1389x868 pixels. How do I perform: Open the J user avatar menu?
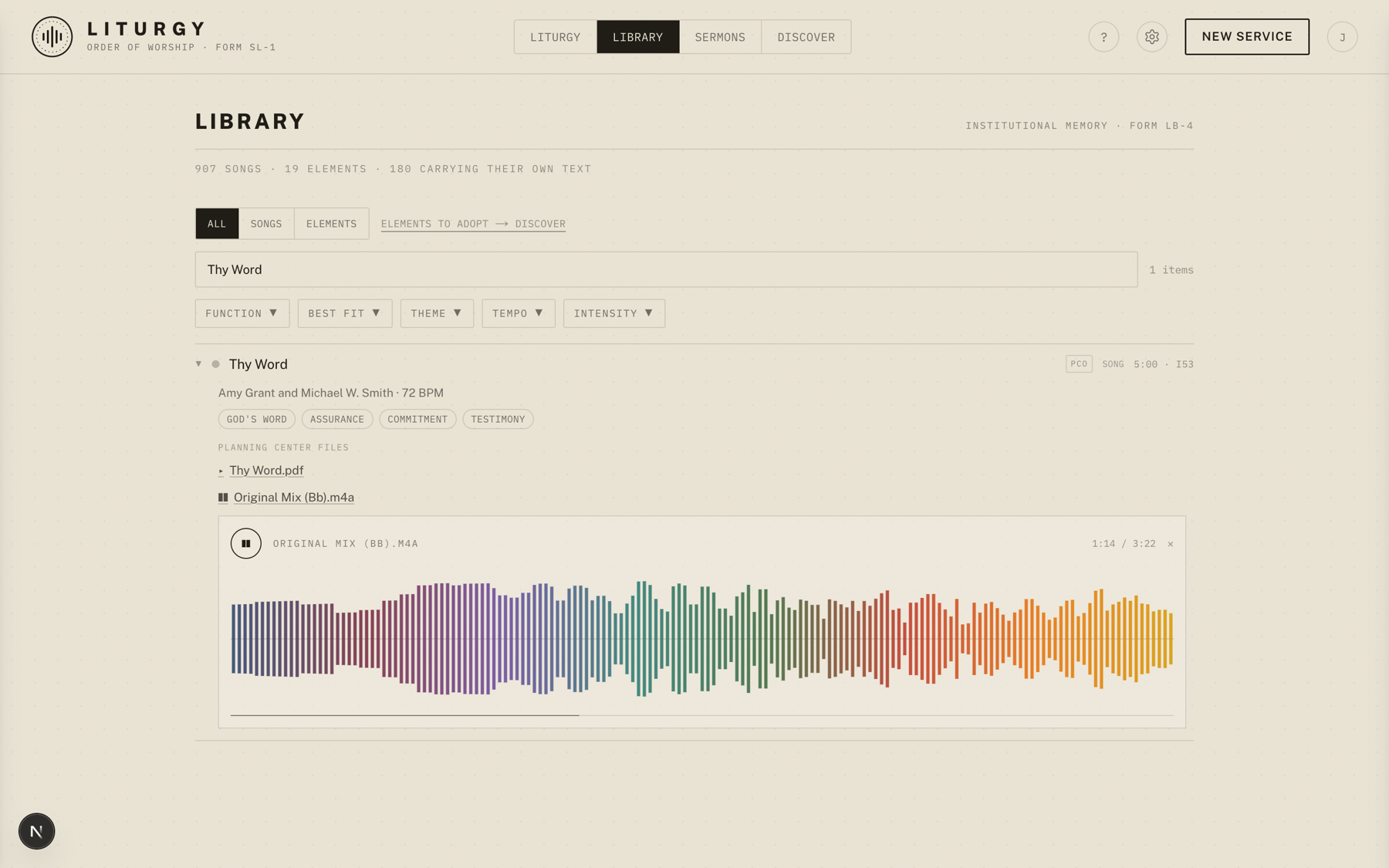point(1342,37)
